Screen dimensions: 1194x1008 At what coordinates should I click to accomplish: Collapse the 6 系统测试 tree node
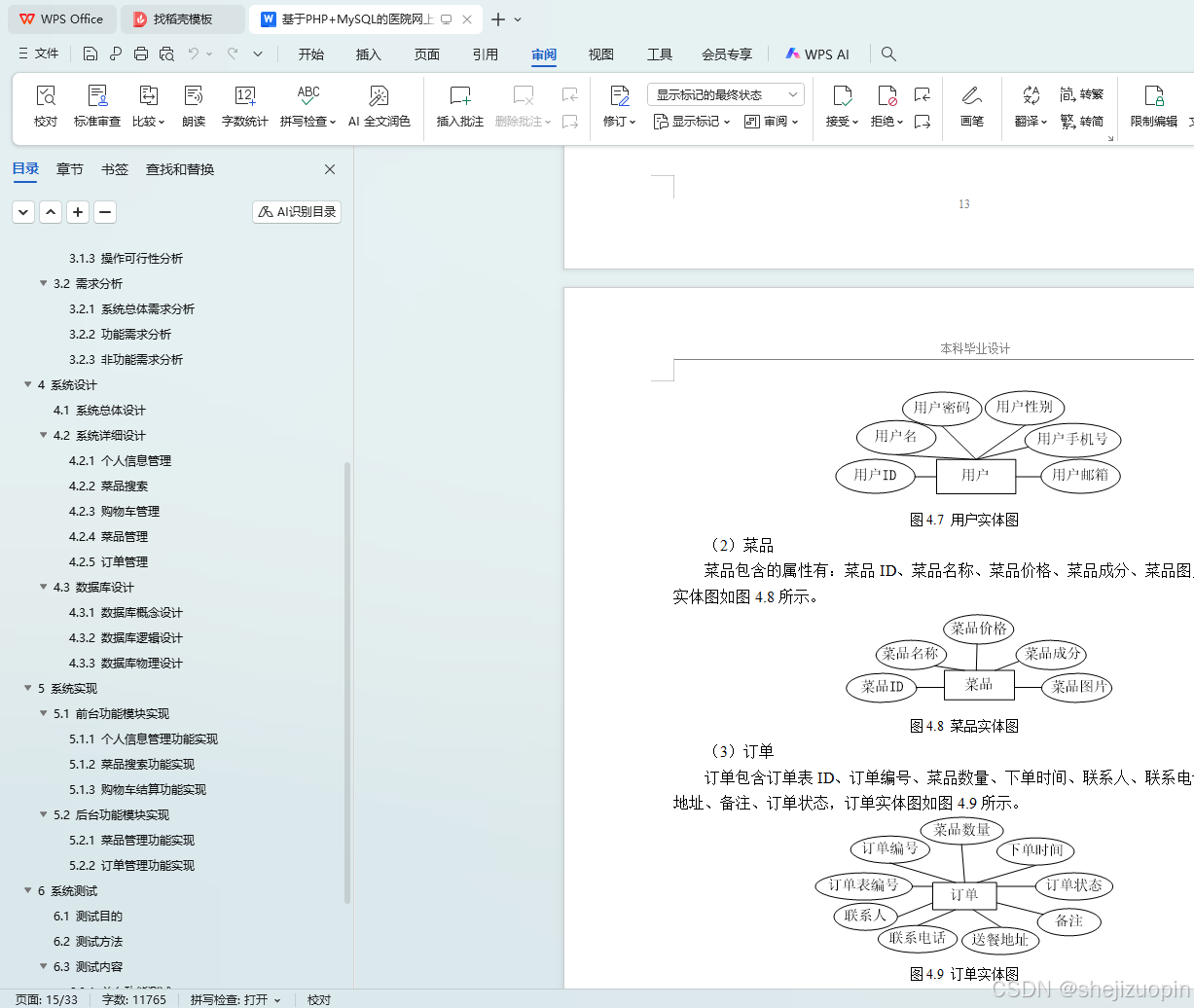pyautogui.click(x=28, y=890)
